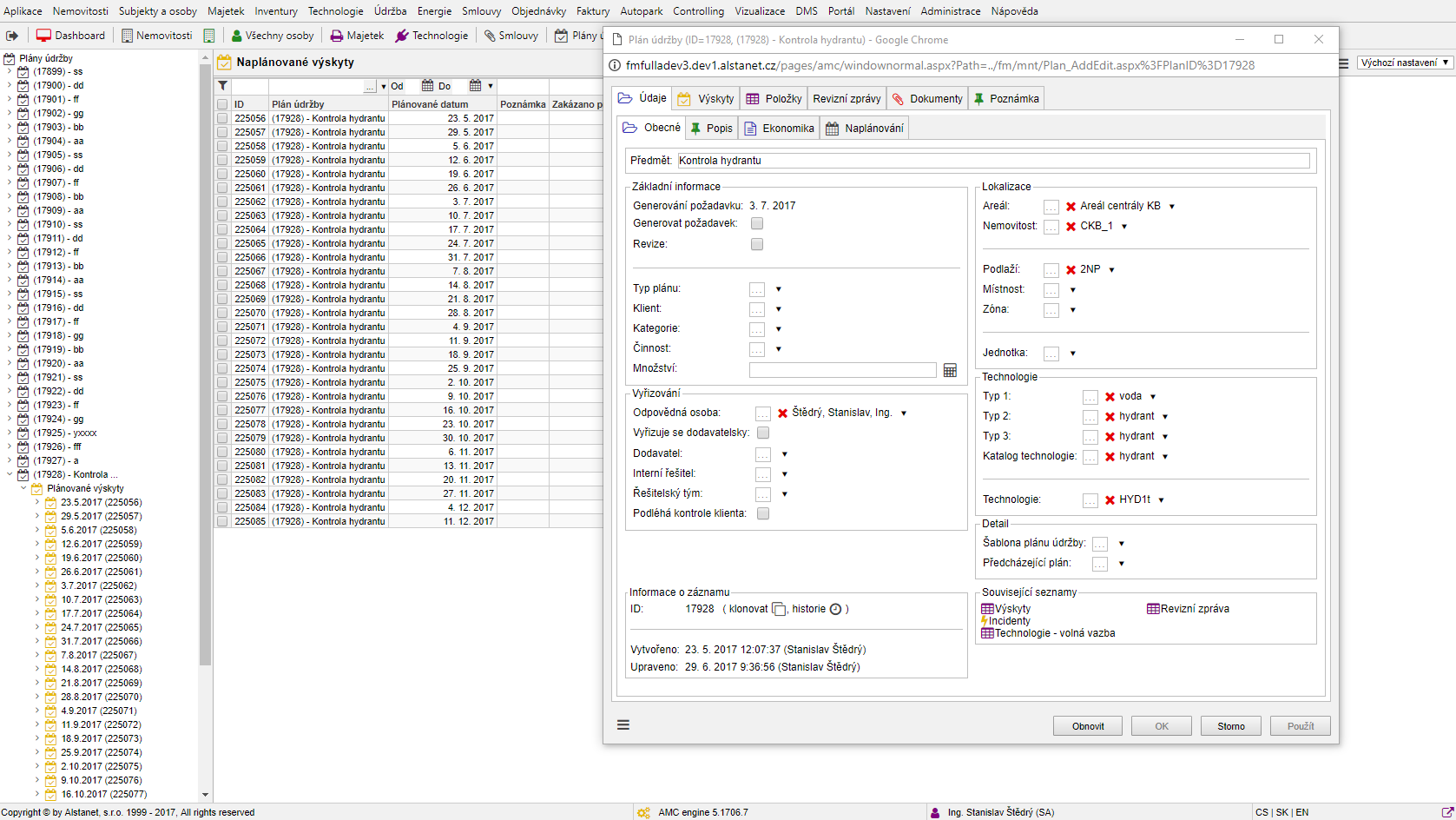Enable the Generovat požadavek checkbox

click(757, 224)
